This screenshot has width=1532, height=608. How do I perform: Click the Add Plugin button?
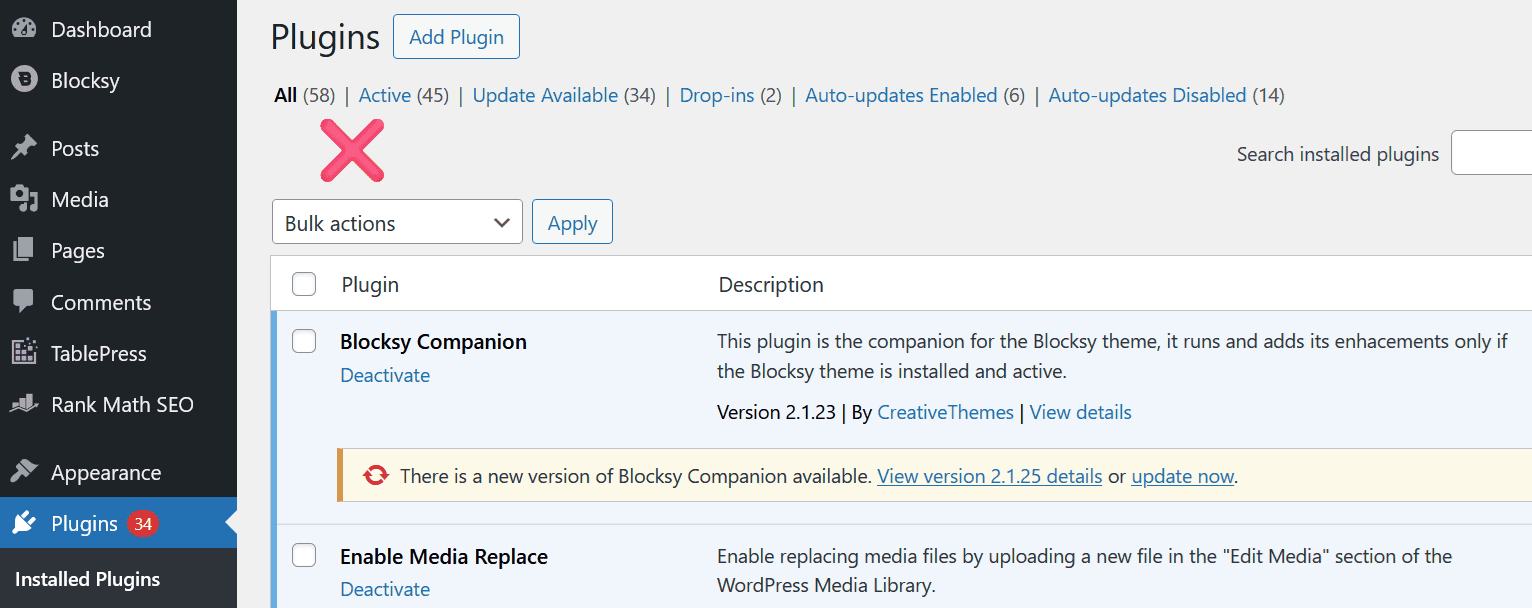456,37
